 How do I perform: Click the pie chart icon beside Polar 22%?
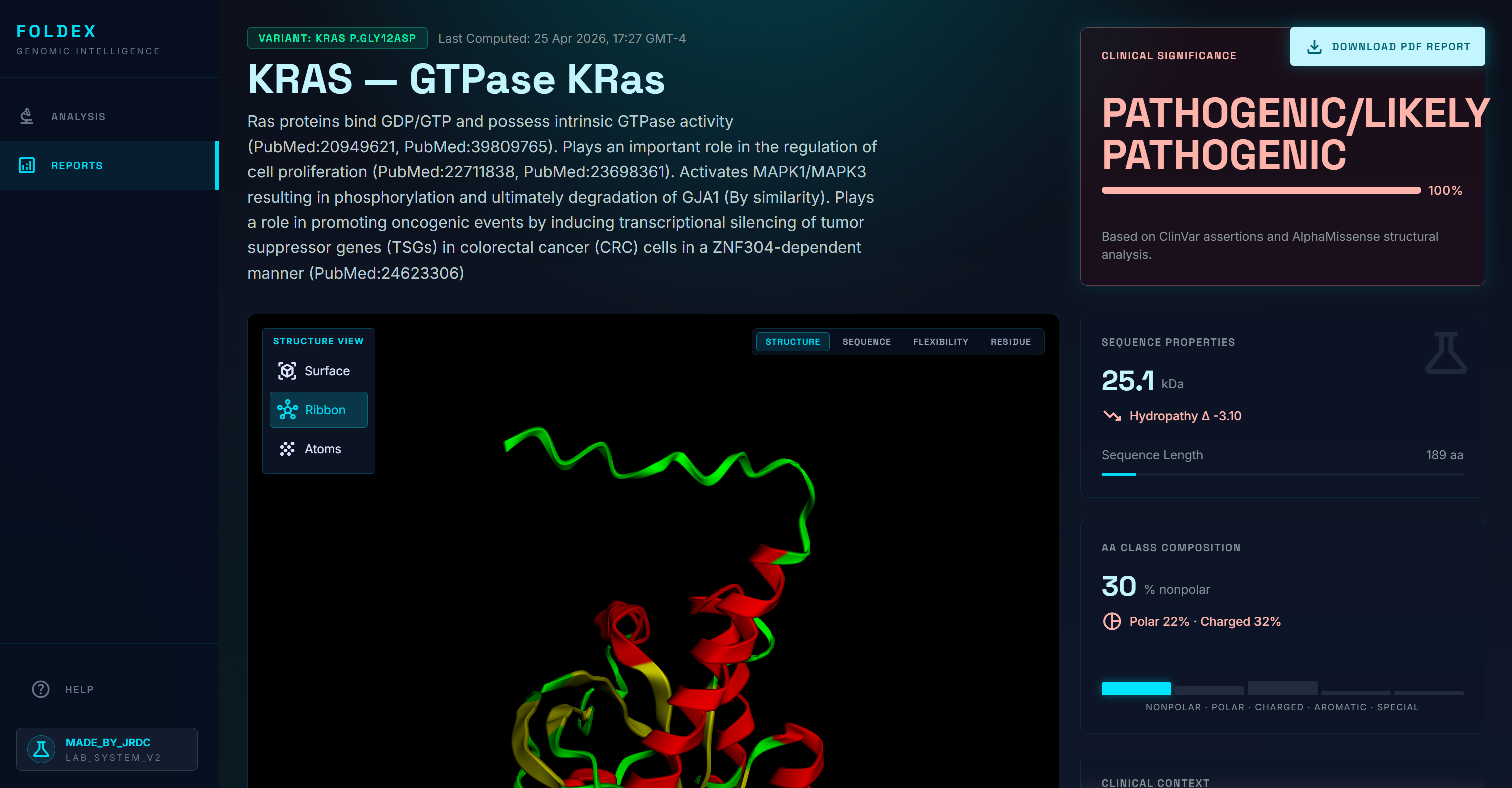tap(1112, 621)
